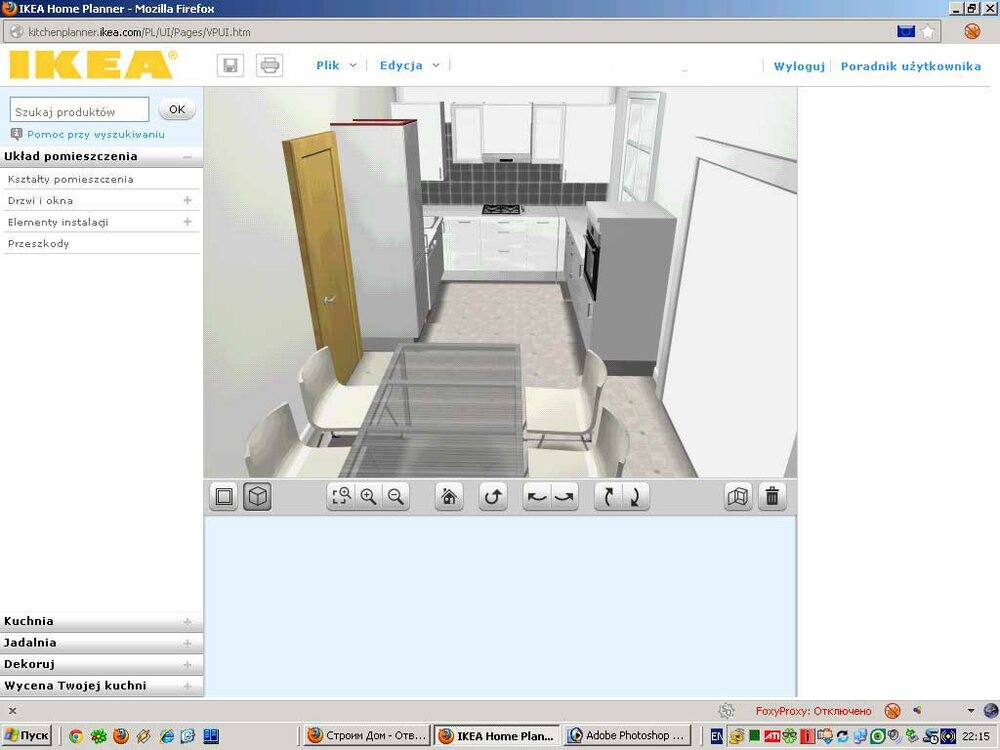Click the zoom to area icon
The width and height of the screenshot is (1000, 750).
tap(341, 497)
